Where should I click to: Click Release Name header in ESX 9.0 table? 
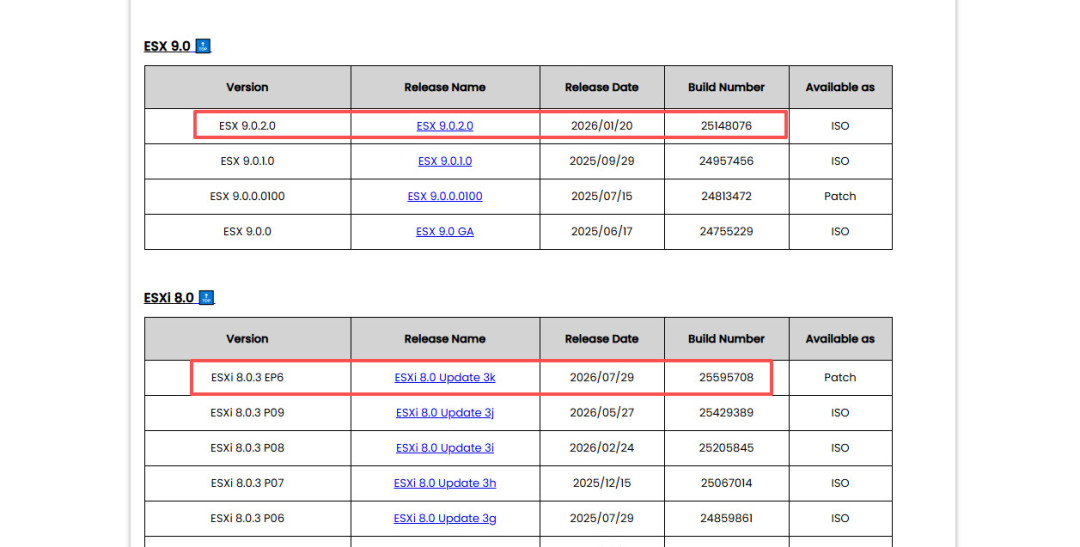(445, 87)
